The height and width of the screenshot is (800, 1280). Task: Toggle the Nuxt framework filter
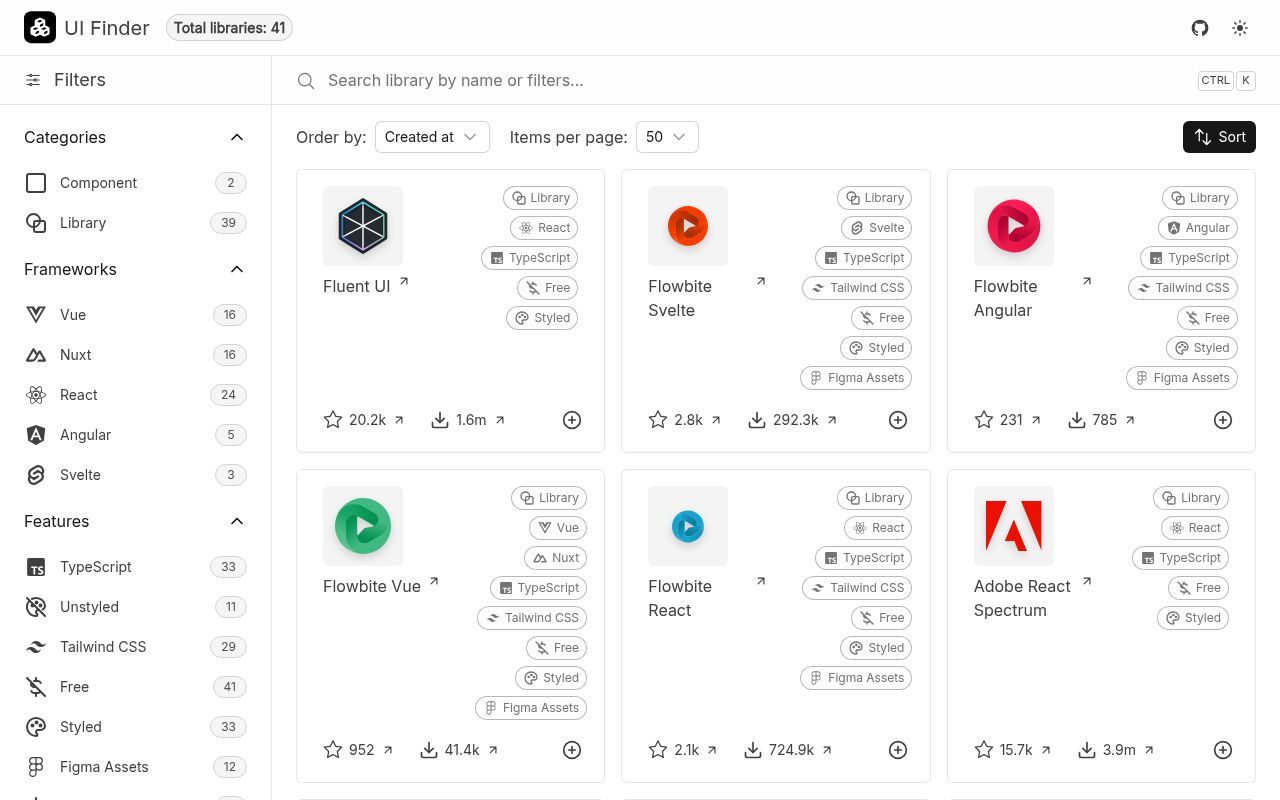pos(135,355)
